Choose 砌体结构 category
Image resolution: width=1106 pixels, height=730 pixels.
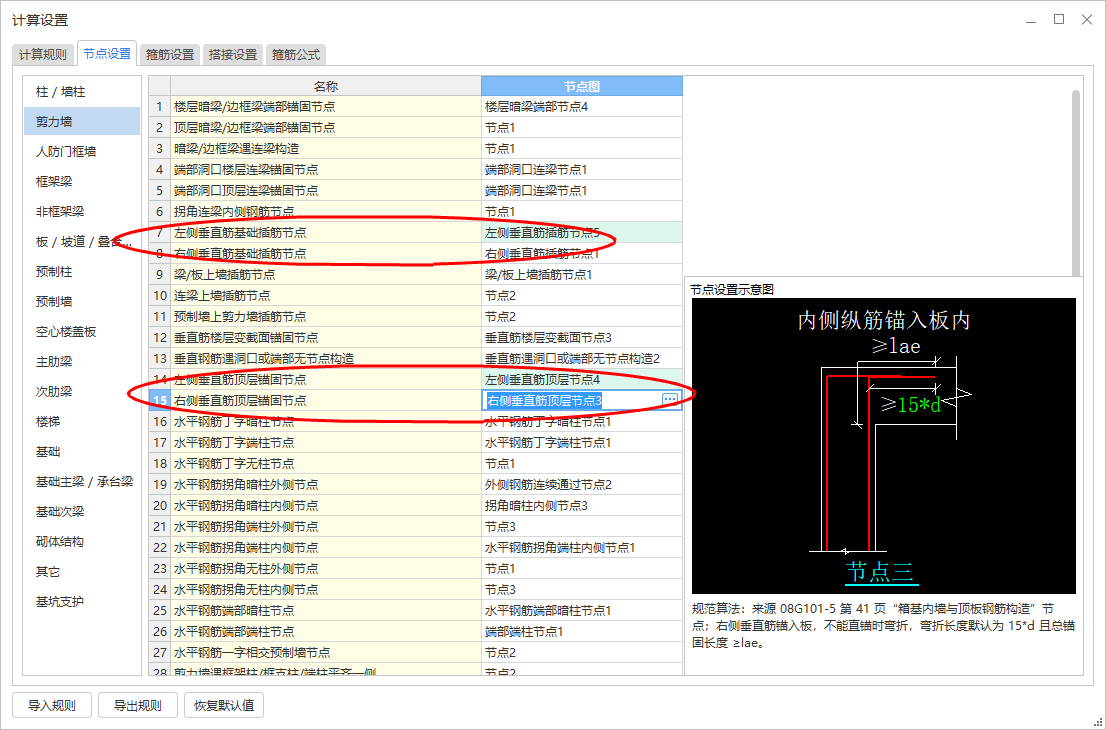[82, 542]
